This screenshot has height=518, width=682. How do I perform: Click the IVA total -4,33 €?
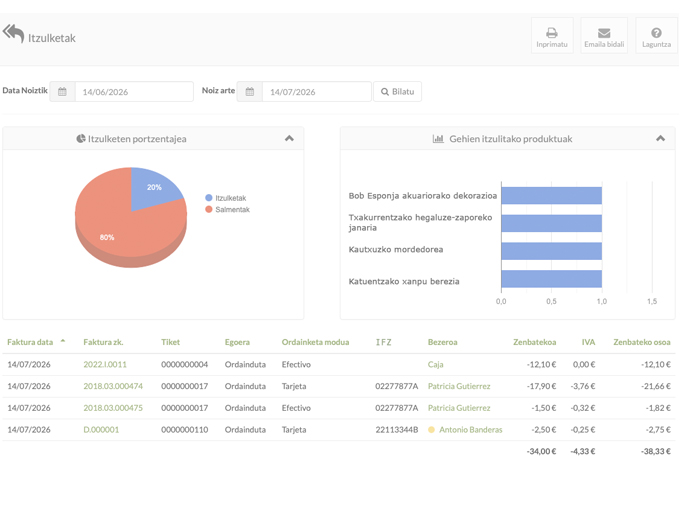point(583,451)
